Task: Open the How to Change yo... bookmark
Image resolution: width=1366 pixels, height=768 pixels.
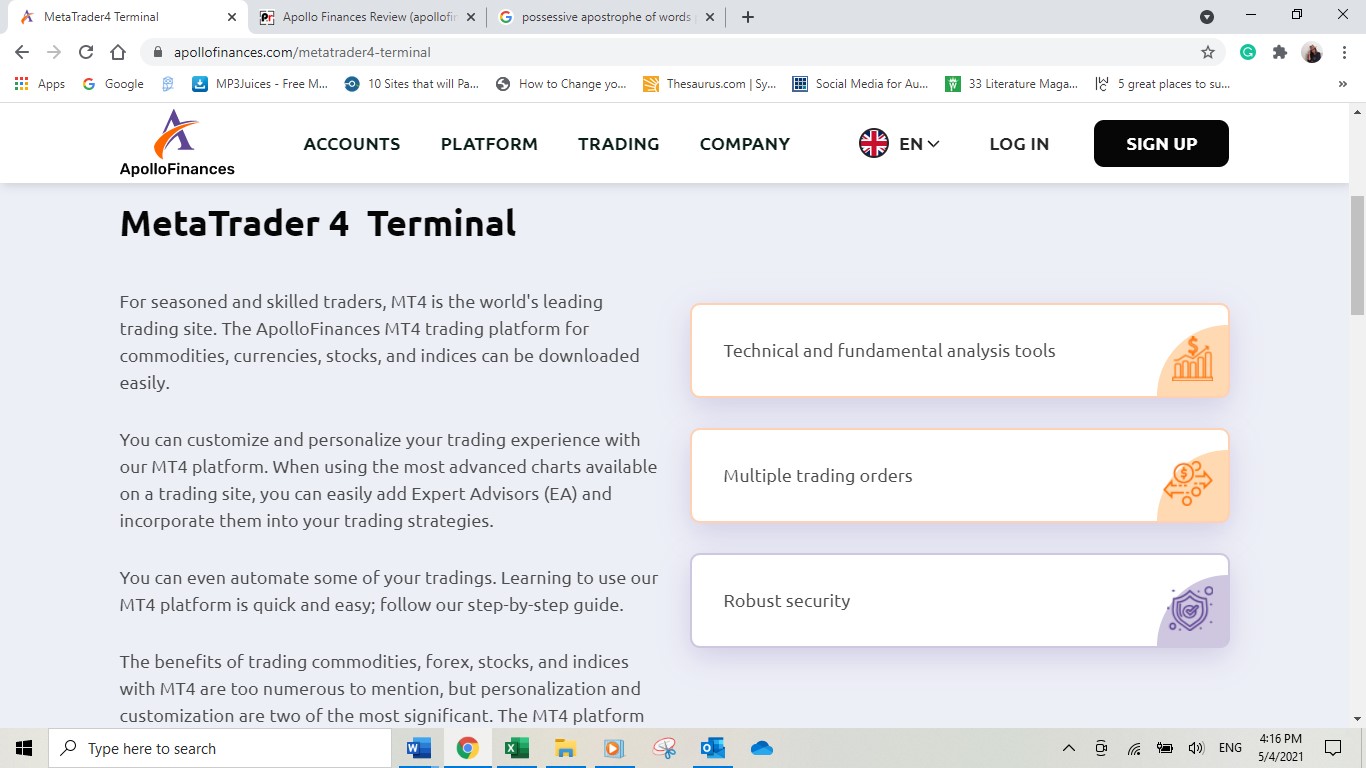Action: click(562, 84)
